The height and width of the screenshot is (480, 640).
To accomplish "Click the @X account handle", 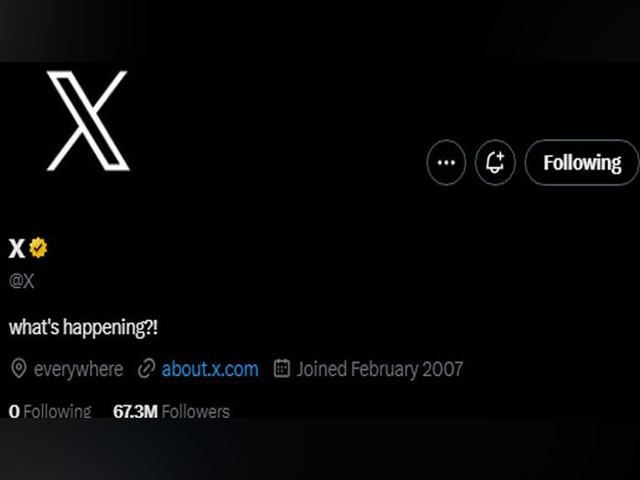I will (22, 281).
